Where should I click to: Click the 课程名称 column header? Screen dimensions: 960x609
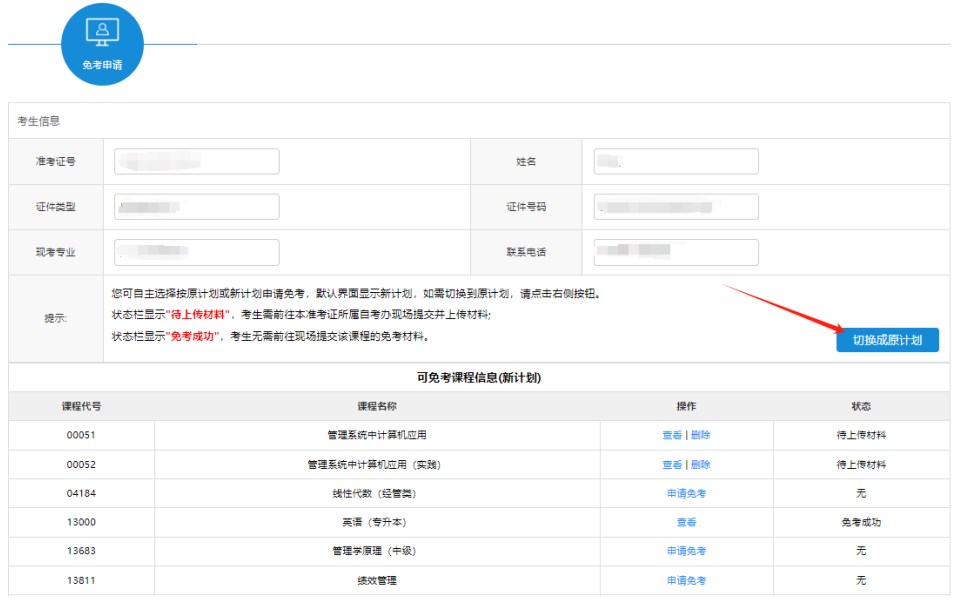(377, 407)
